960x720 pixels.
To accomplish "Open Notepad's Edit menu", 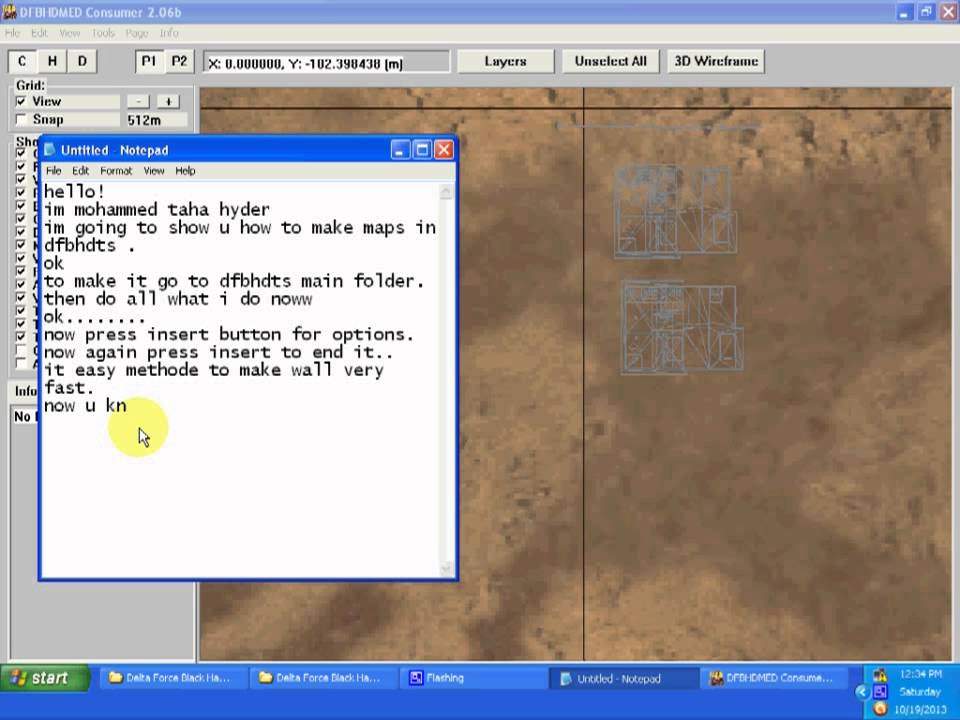I will pyautogui.click(x=81, y=171).
